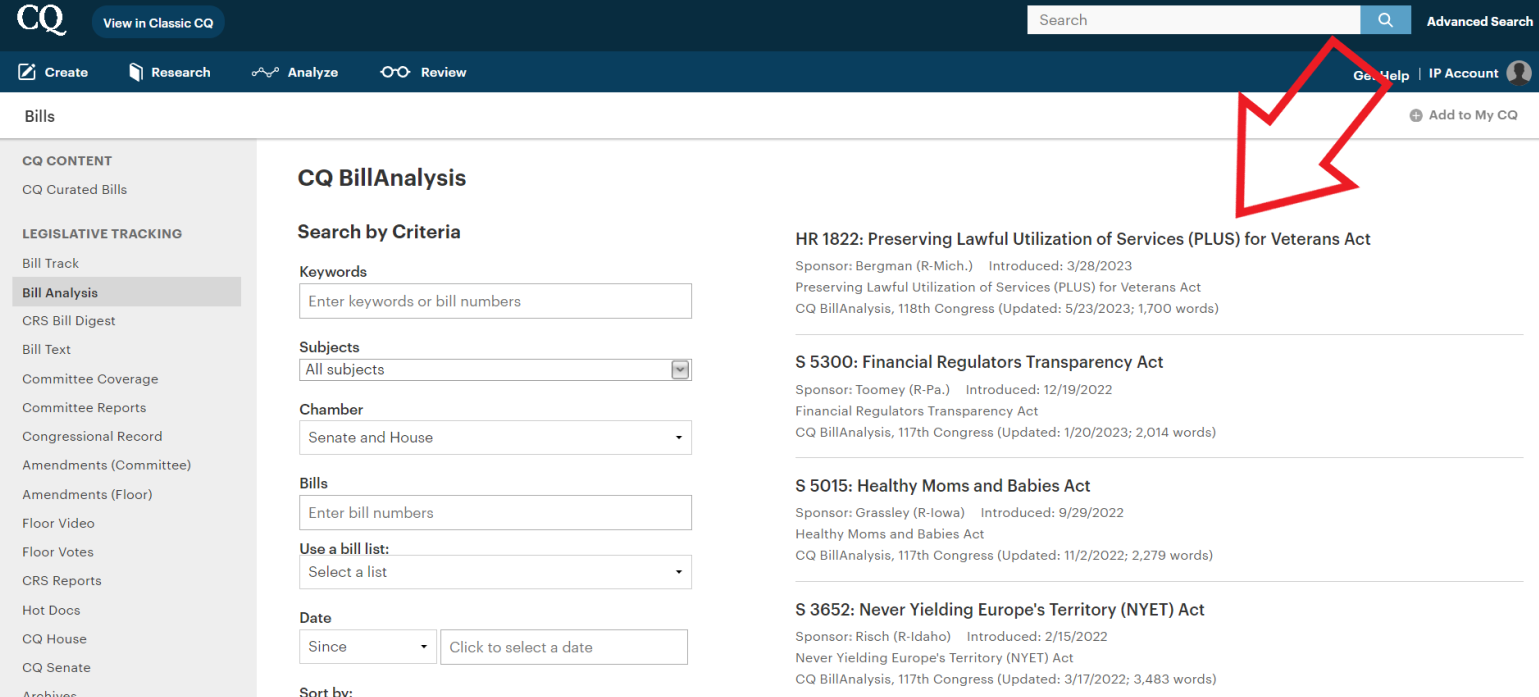Open Bill Text in sidebar
Screen dimensions: 1539x697
(x=47, y=349)
